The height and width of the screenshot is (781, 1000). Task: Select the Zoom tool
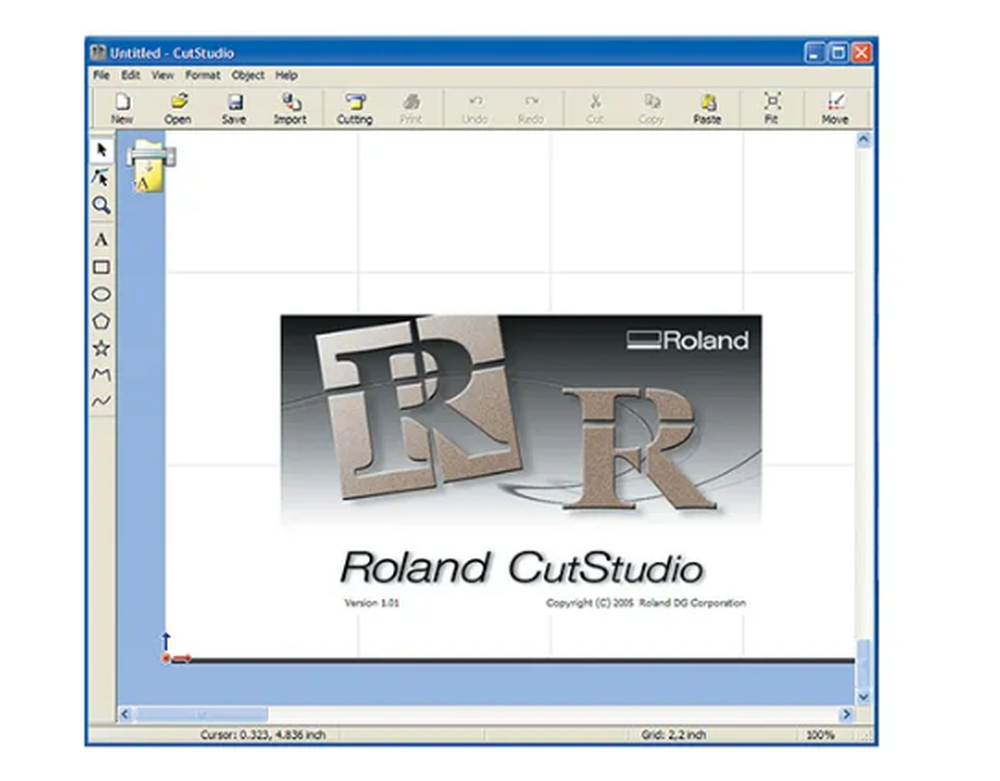102,207
